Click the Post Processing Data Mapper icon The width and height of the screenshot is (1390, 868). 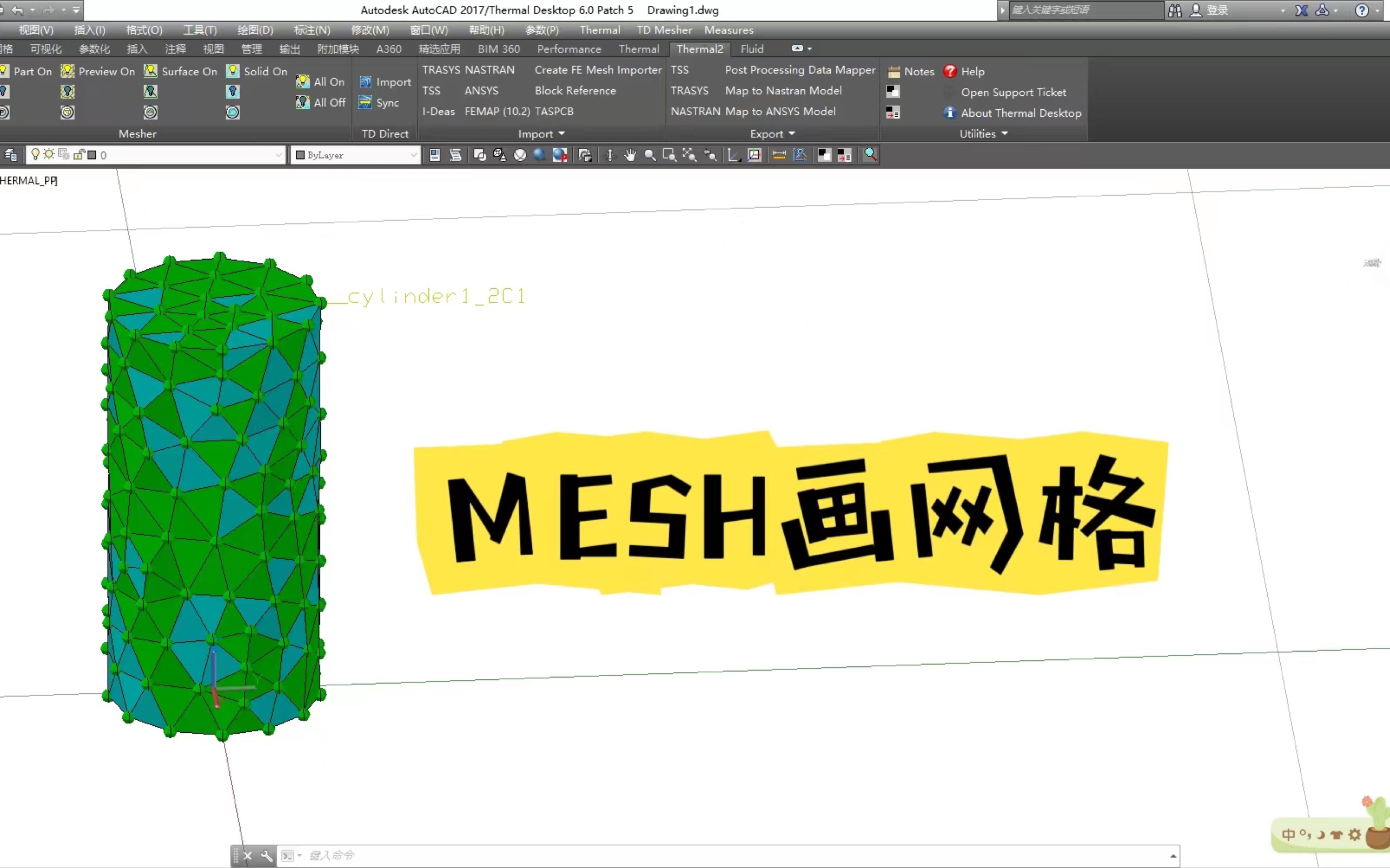click(799, 69)
